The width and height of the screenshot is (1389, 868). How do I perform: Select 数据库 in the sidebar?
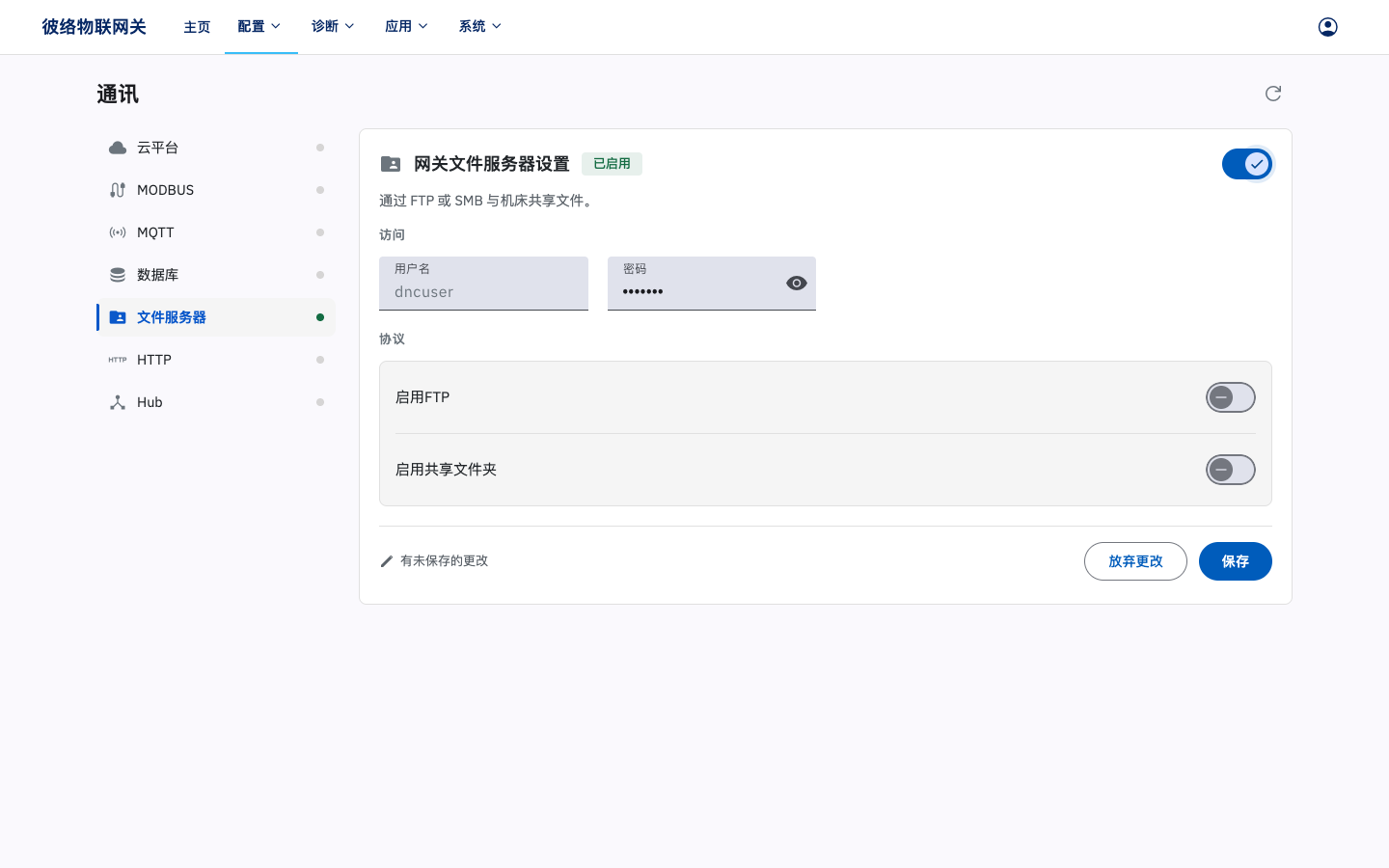(216, 275)
